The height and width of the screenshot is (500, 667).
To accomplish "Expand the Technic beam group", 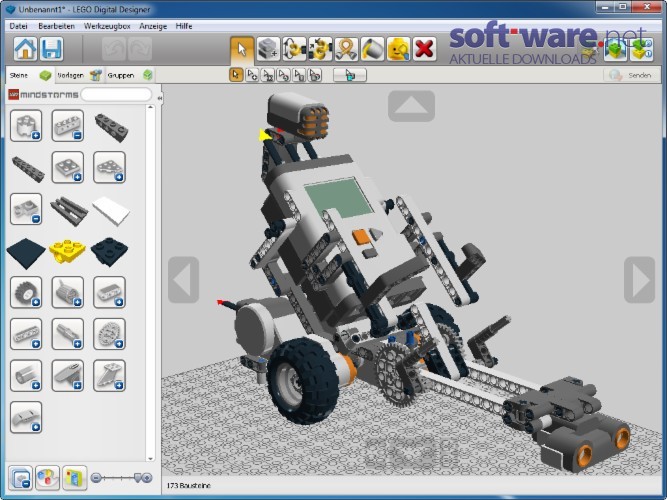I will (26, 334).
